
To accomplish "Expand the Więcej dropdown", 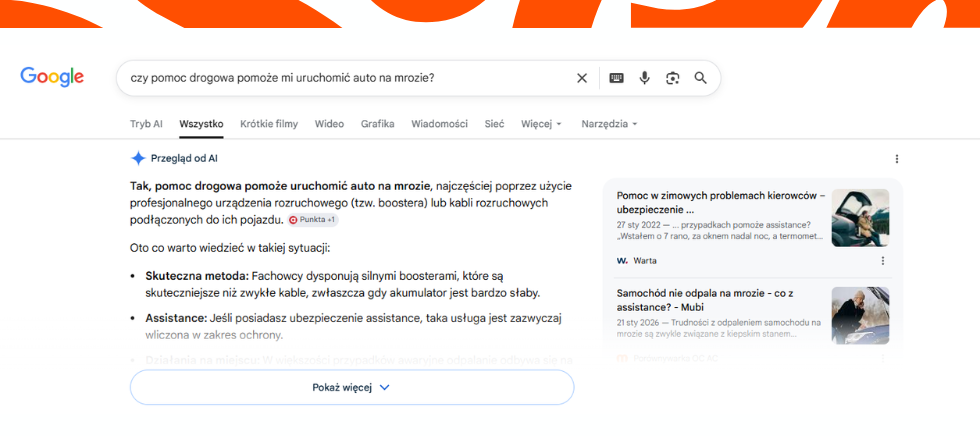I will 541,124.
